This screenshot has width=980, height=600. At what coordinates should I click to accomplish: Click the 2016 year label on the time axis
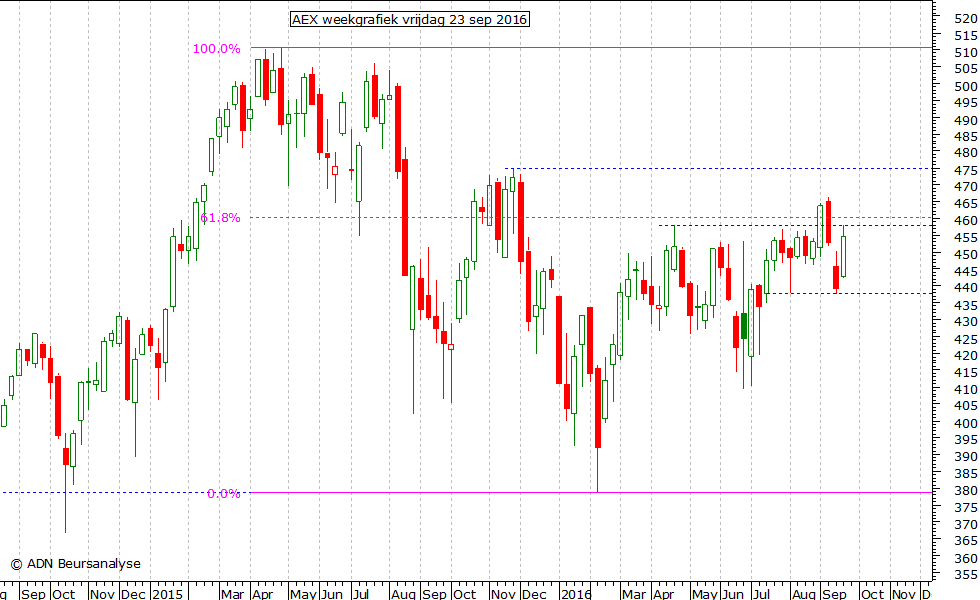pos(576,593)
